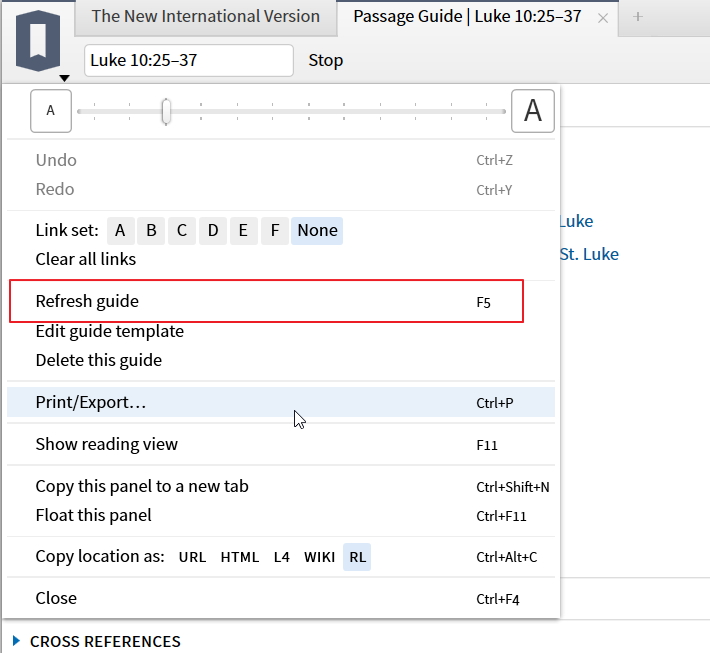Select Float this panel option

94,515
